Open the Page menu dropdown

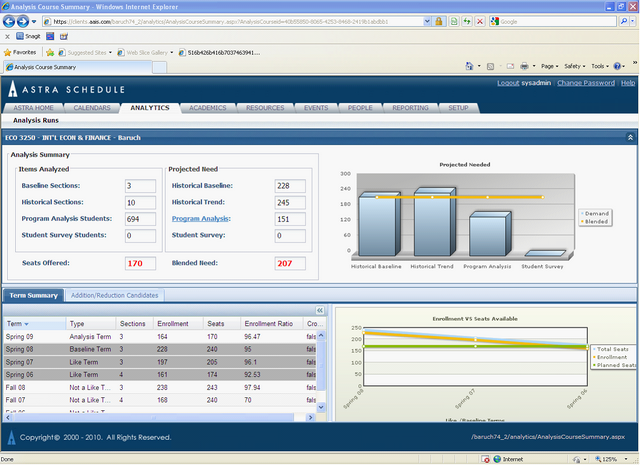[x=549, y=66]
